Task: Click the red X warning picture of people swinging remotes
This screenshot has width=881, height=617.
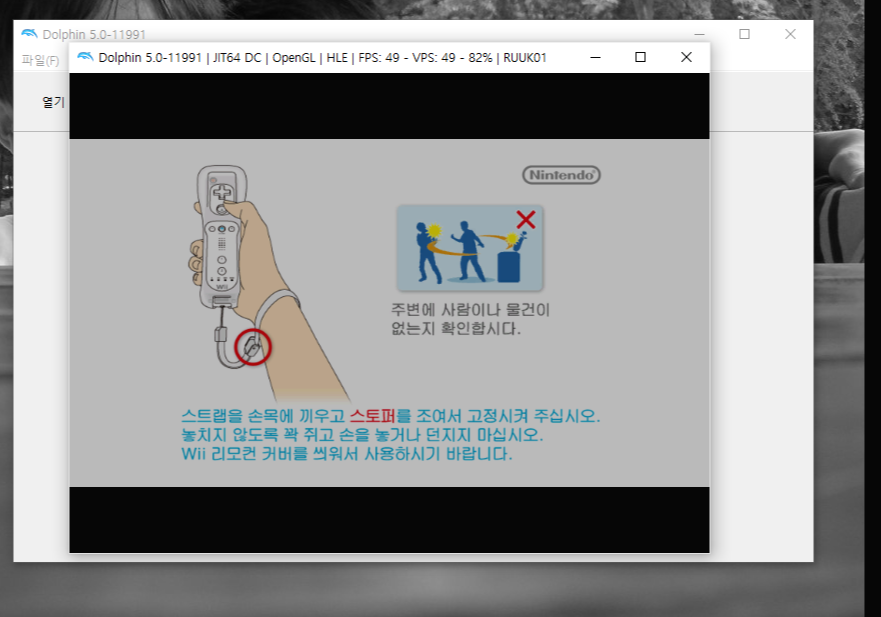Action: coord(470,248)
